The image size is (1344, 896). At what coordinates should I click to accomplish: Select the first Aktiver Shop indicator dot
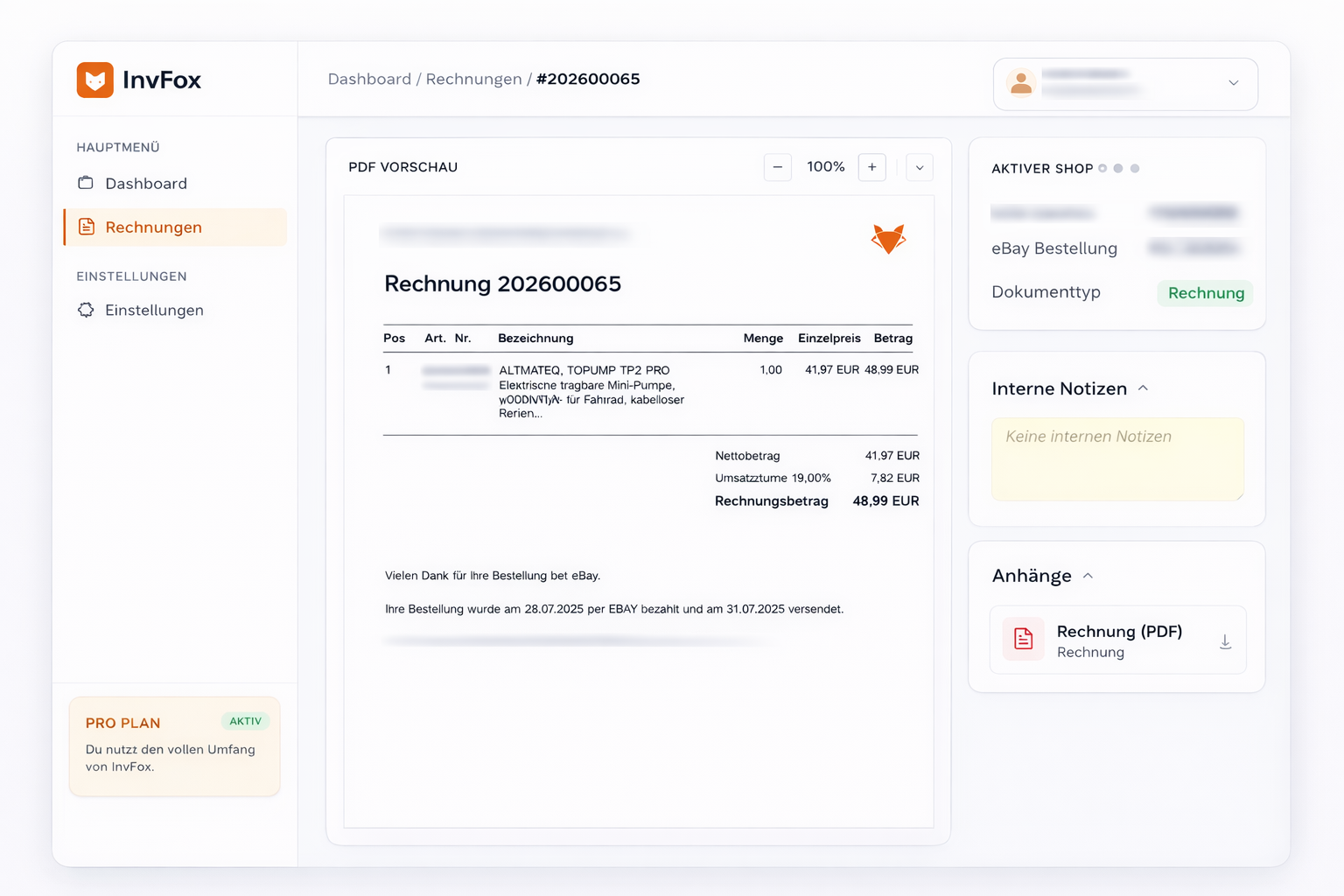pos(1102,168)
